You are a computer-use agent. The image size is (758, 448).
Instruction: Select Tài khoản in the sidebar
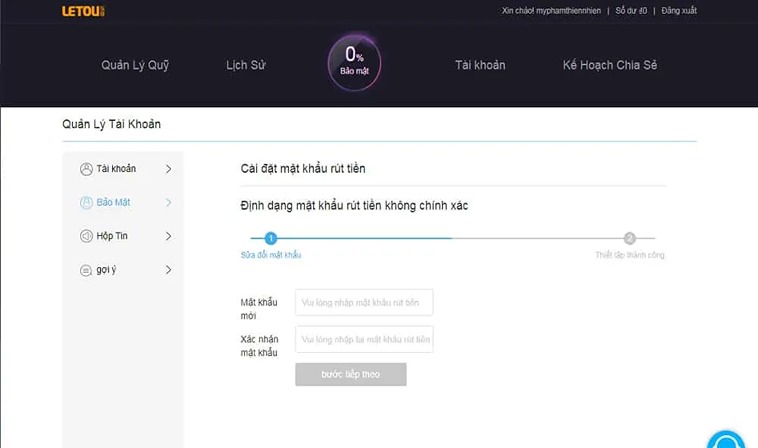[x=116, y=169]
